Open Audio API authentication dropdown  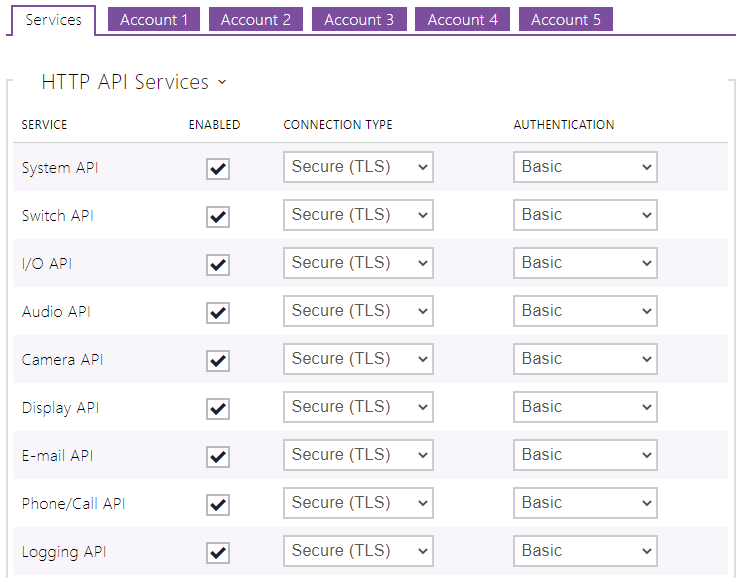(x=585, y=311)
